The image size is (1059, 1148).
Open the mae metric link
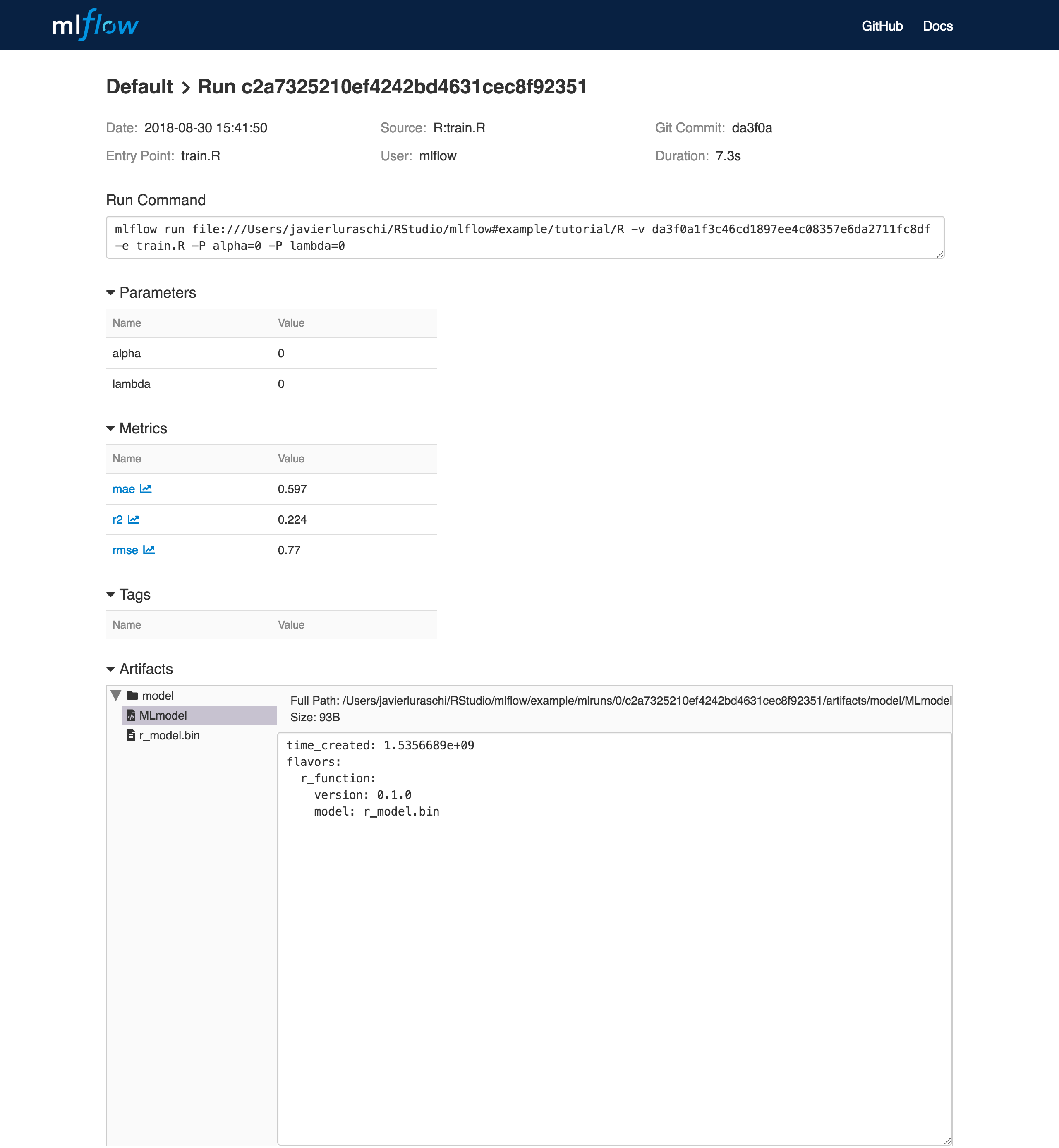click(x=123, y=489)
